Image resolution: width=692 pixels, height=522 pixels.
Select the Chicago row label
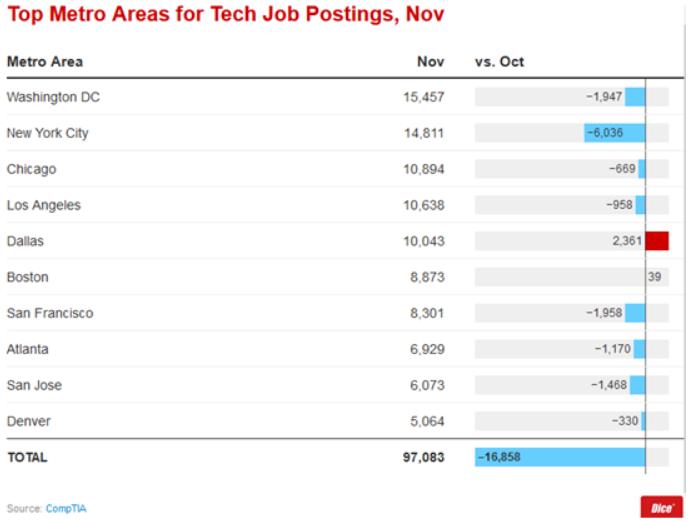31,169
